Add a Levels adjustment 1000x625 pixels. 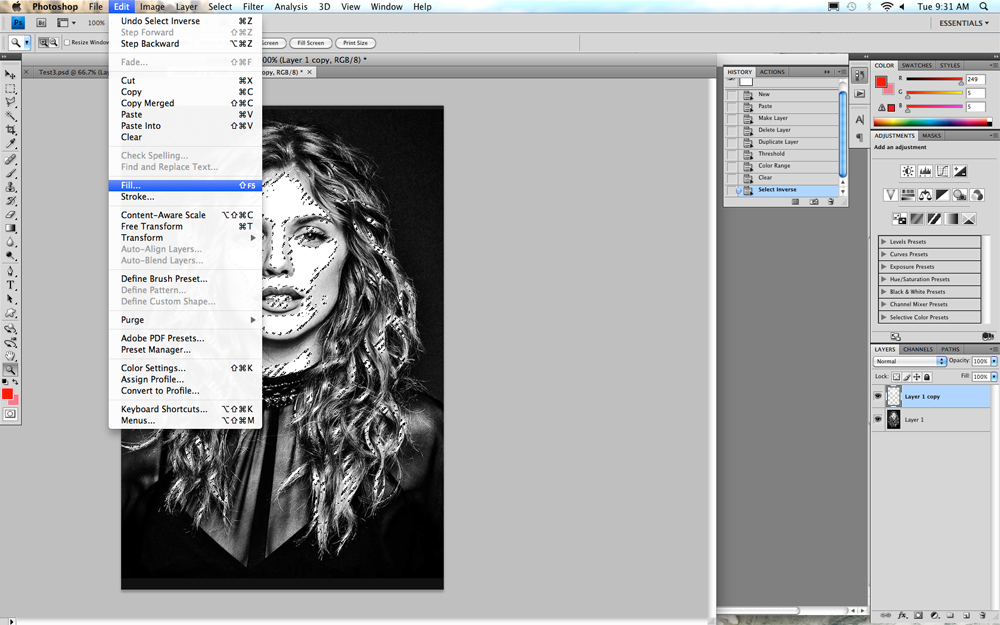click(x=925, y=171)
